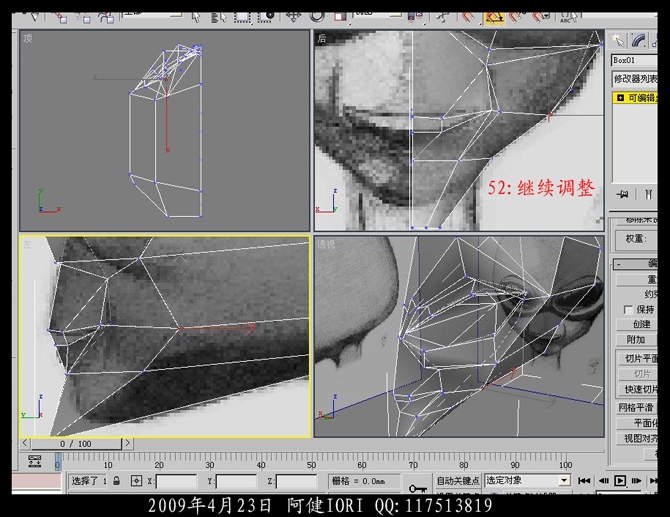Toggle Show End Result icon
670x517 pixels.
click(648, 194)
